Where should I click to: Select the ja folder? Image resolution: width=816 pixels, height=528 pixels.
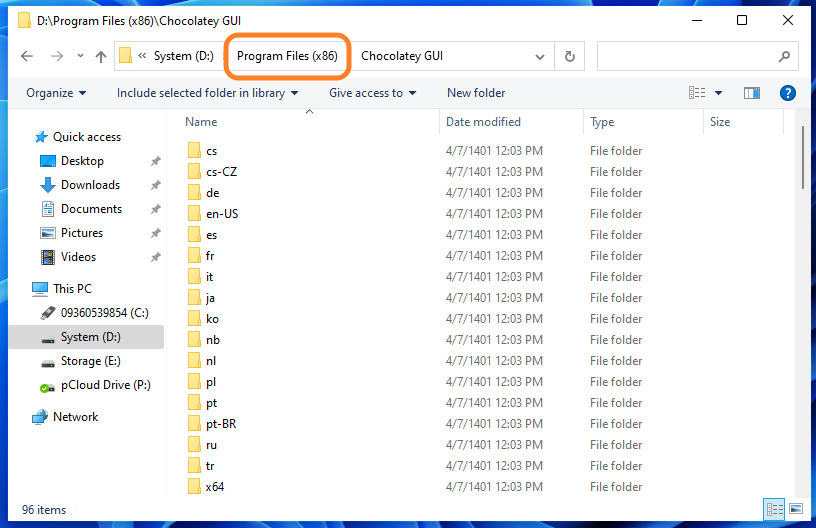click(210, 298)
